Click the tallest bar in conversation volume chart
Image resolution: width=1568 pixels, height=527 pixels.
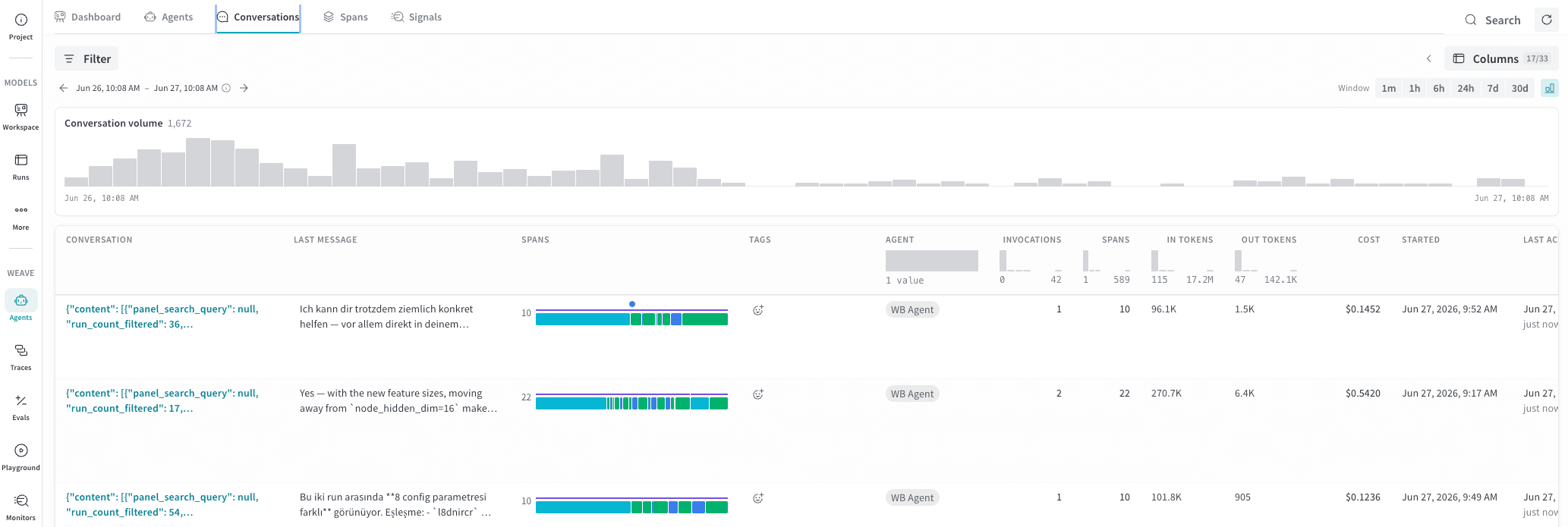198,162
